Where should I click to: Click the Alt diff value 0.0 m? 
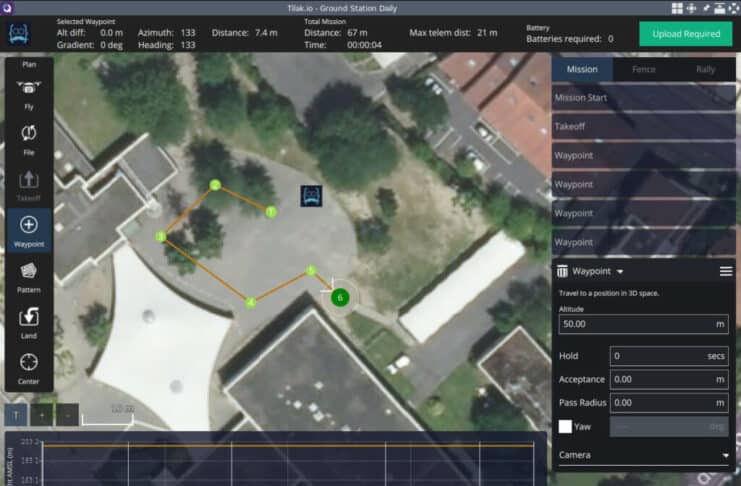[112, 33]
